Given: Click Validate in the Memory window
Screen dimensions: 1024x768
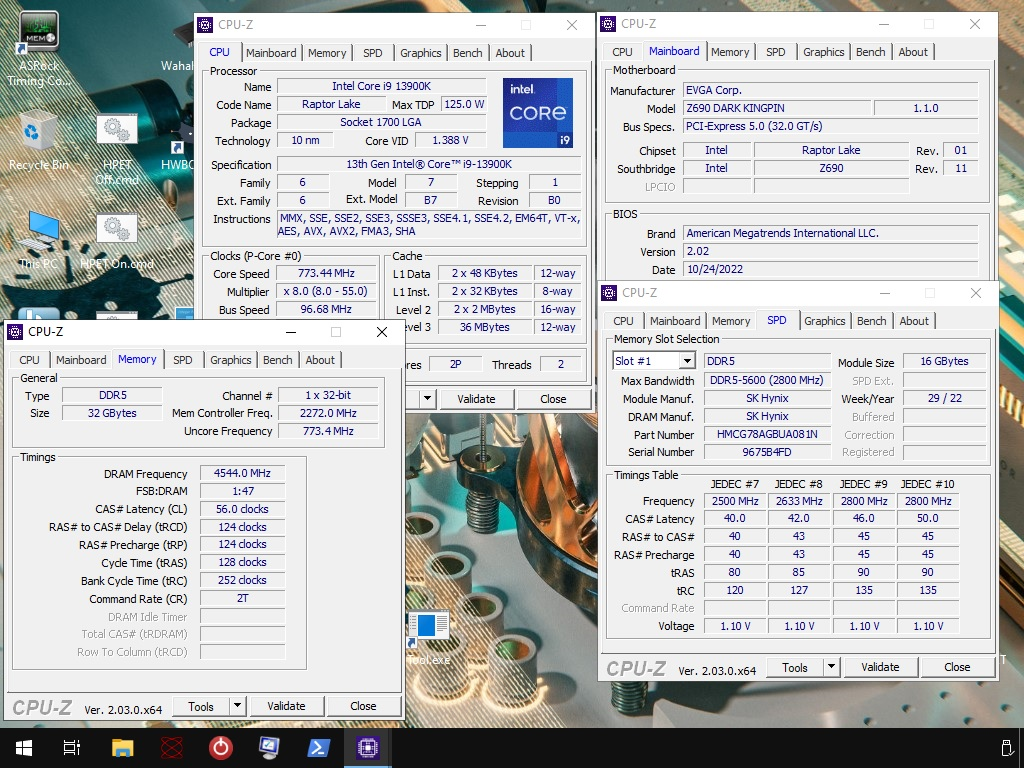Looking at the screenshot, I should (x=286, y=706).
